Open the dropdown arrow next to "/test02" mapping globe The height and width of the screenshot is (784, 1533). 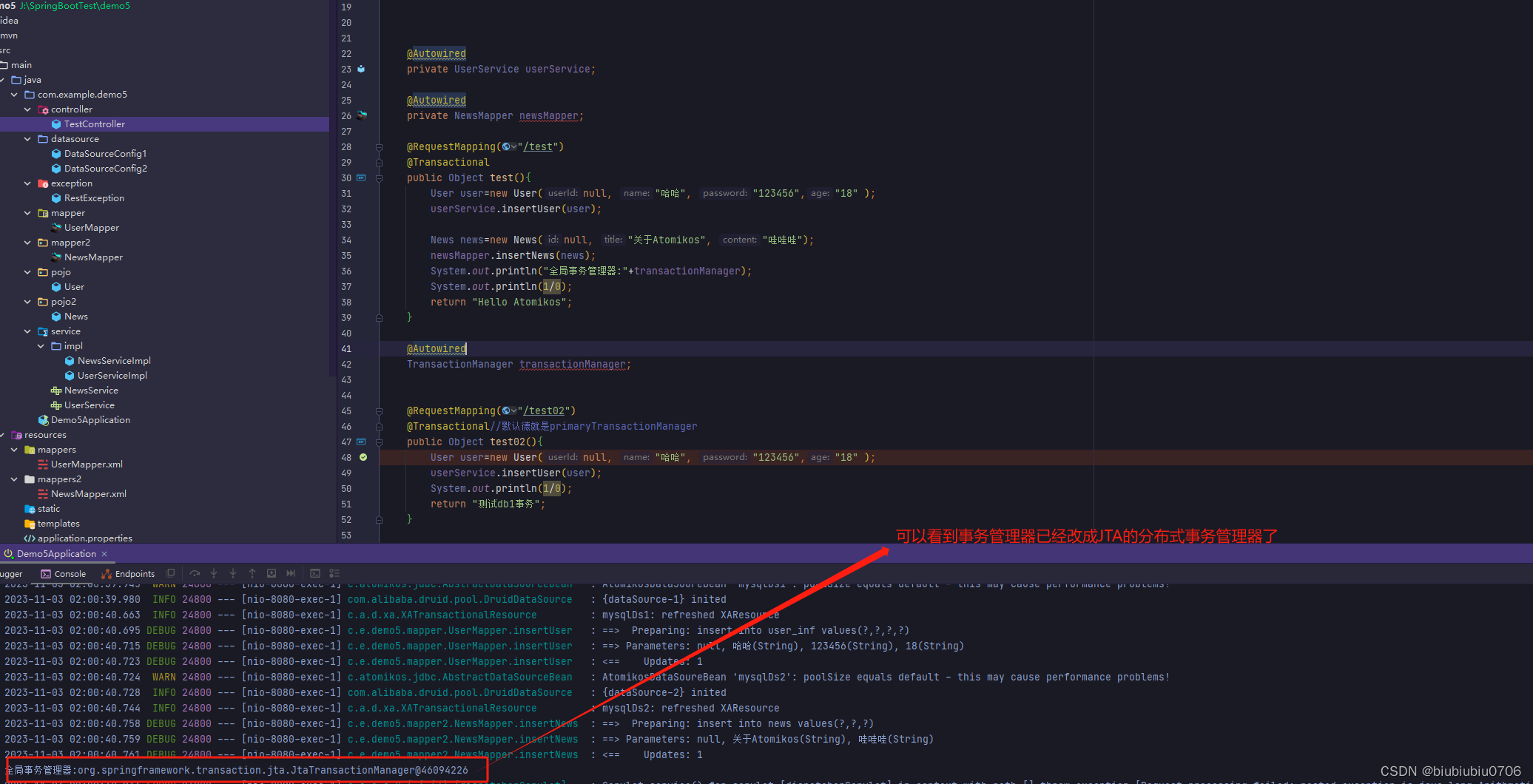pyautogui.click(x=513, y=410)
